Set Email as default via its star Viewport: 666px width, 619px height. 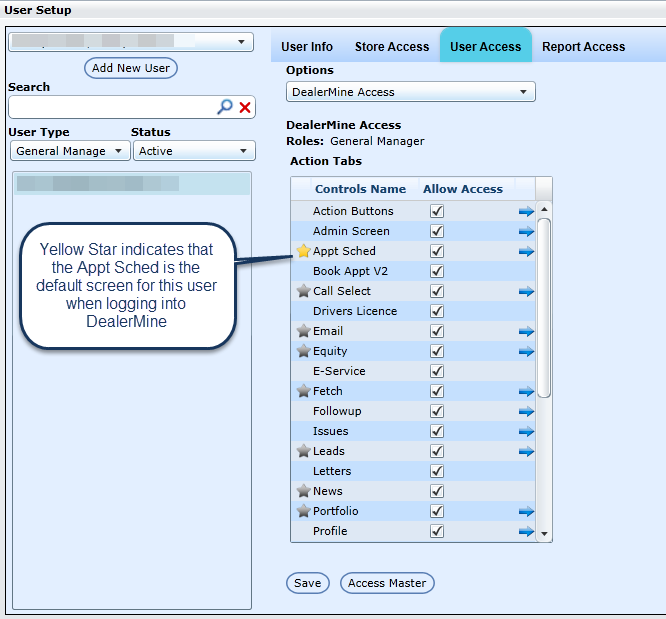[303, 331]
